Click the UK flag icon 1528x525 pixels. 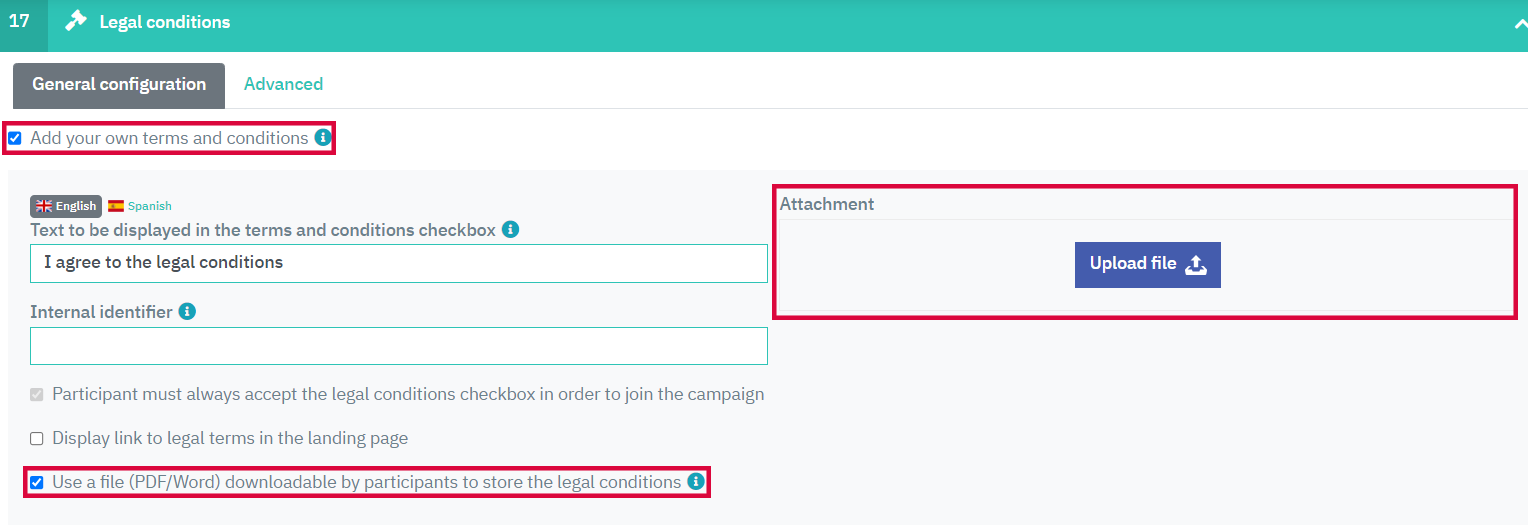coord(43,206)
